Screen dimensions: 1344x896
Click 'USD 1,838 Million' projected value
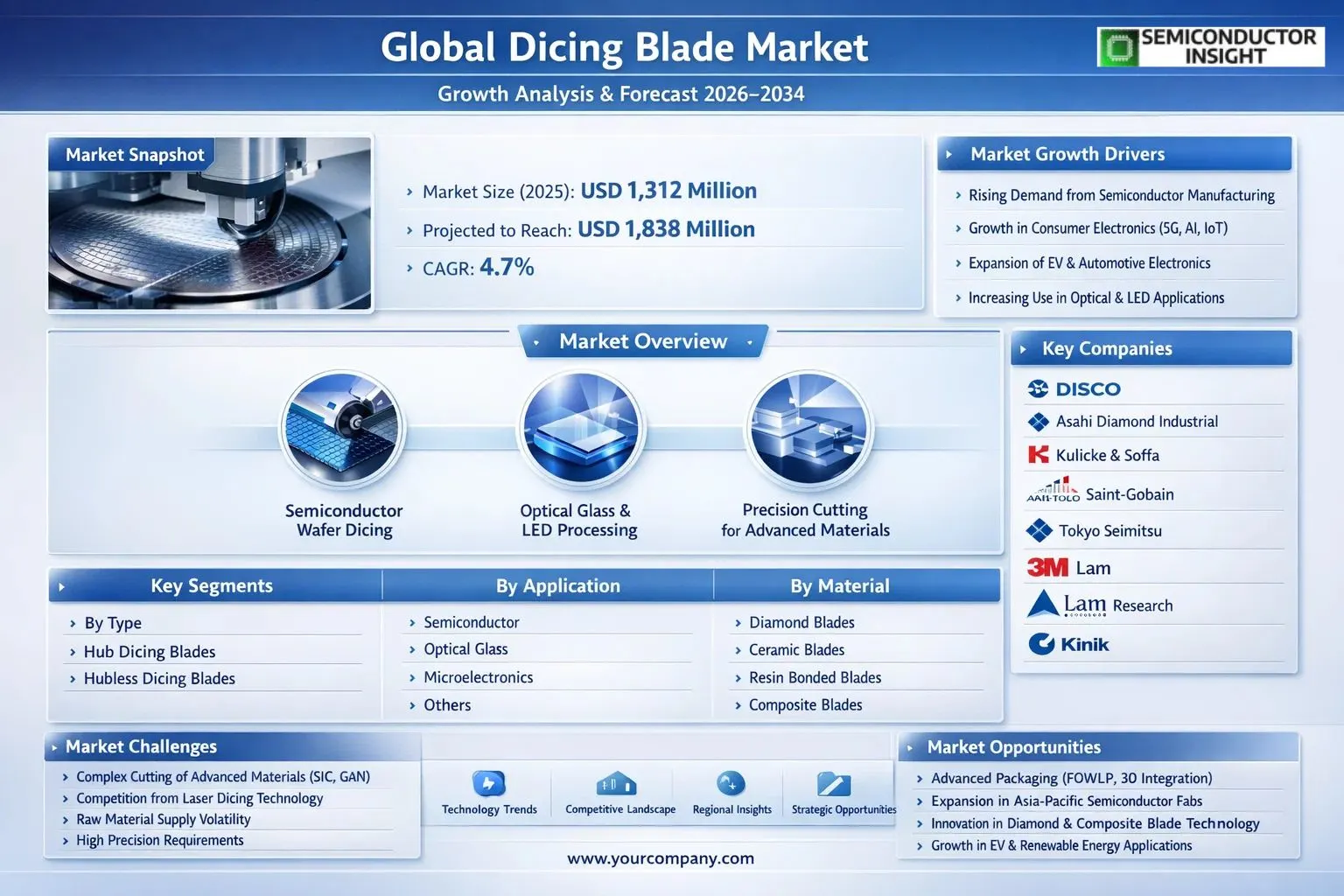click(666, 229)
